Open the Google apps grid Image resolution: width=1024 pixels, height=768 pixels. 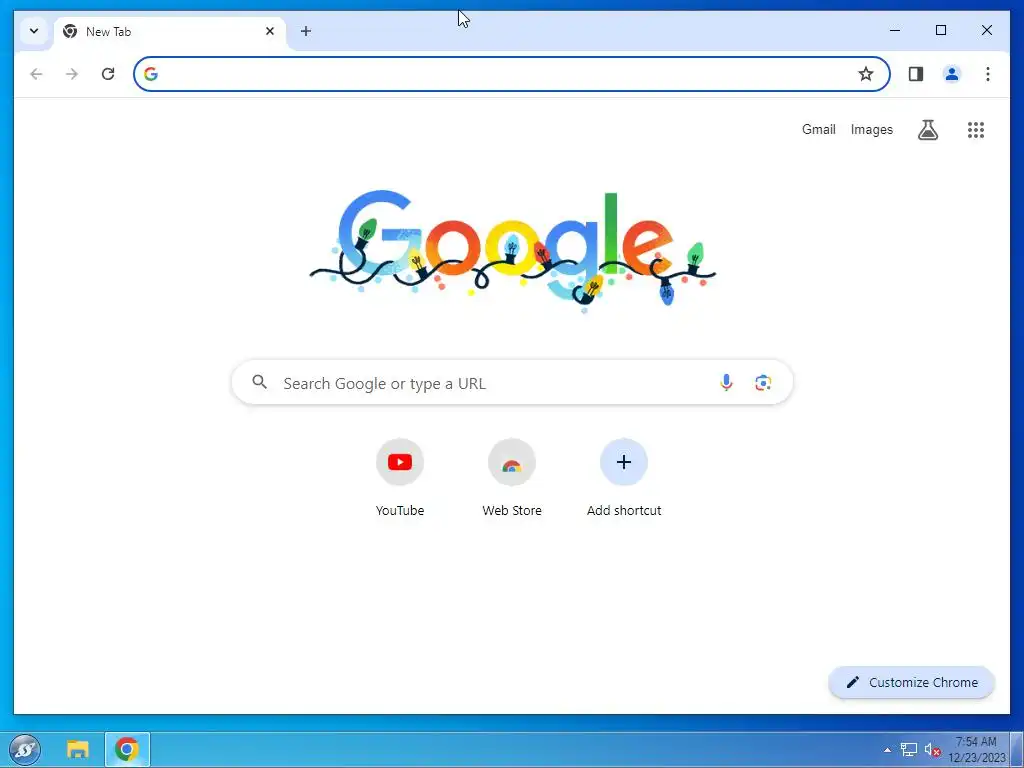[x=976, y=130]
